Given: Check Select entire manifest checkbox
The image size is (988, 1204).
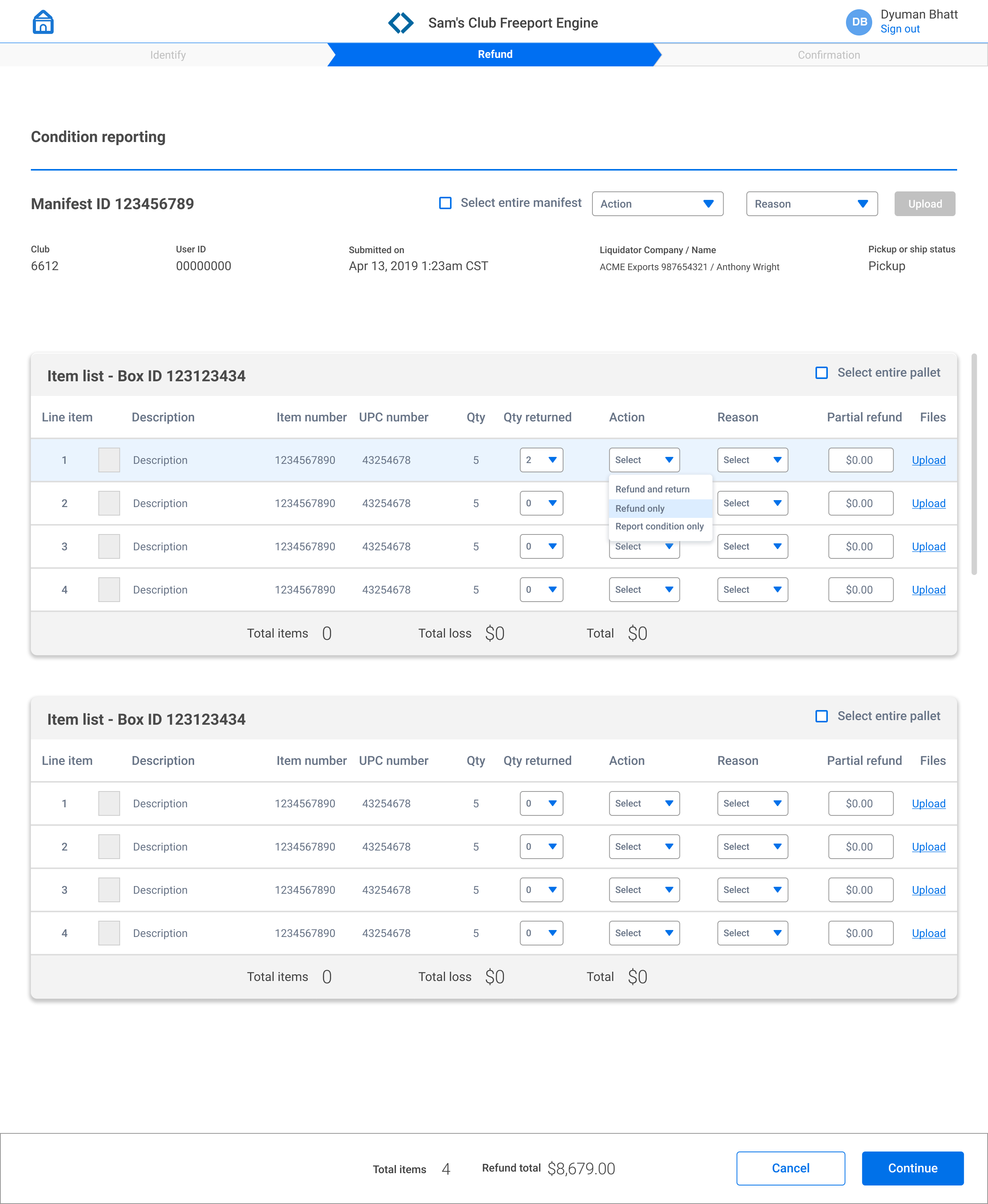Looking at the screenshot, I should [446, 203].
